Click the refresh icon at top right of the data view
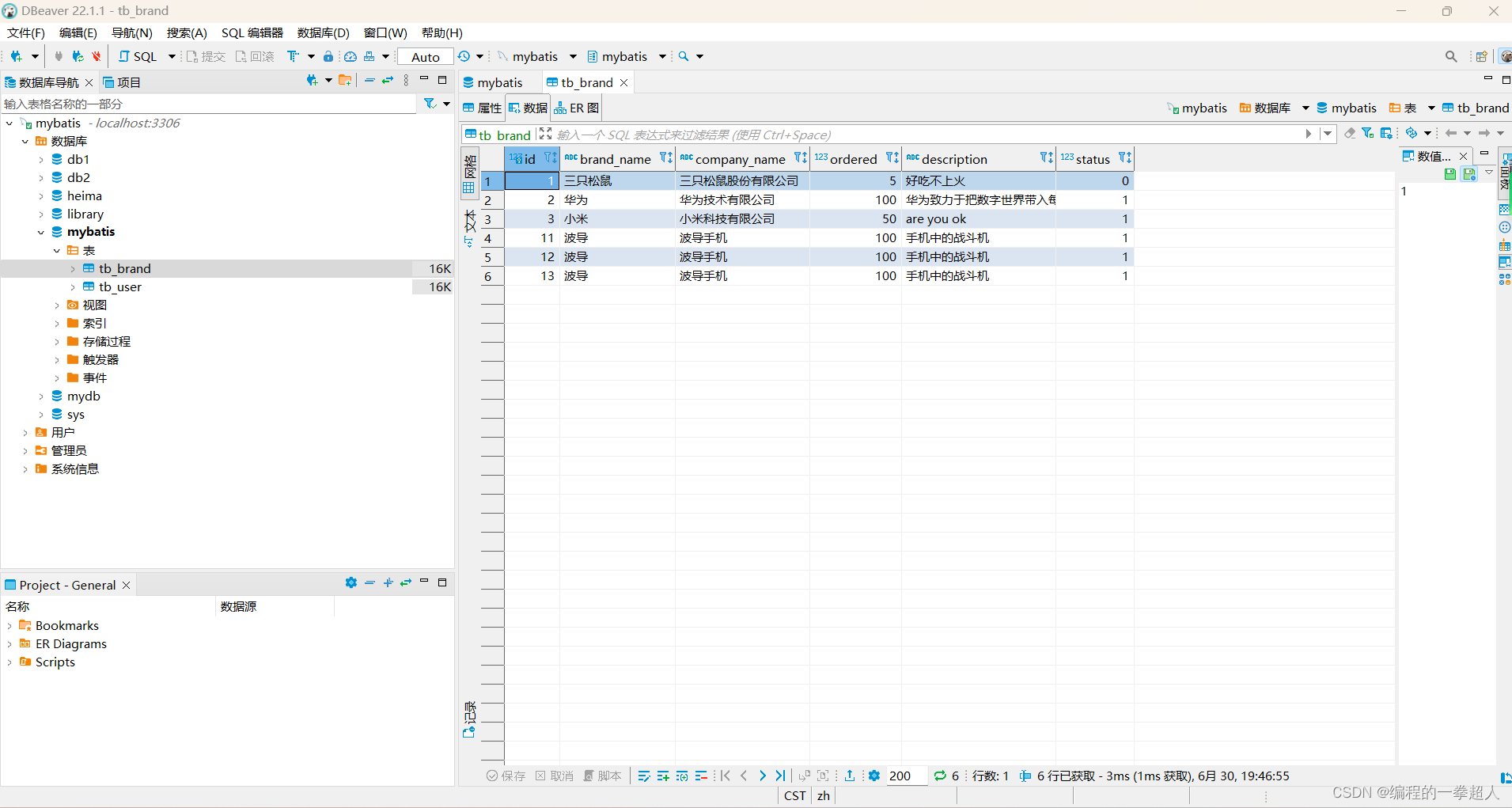Screen dimensions: 1512x808 pyautogui.click(x=1412, y=133)
